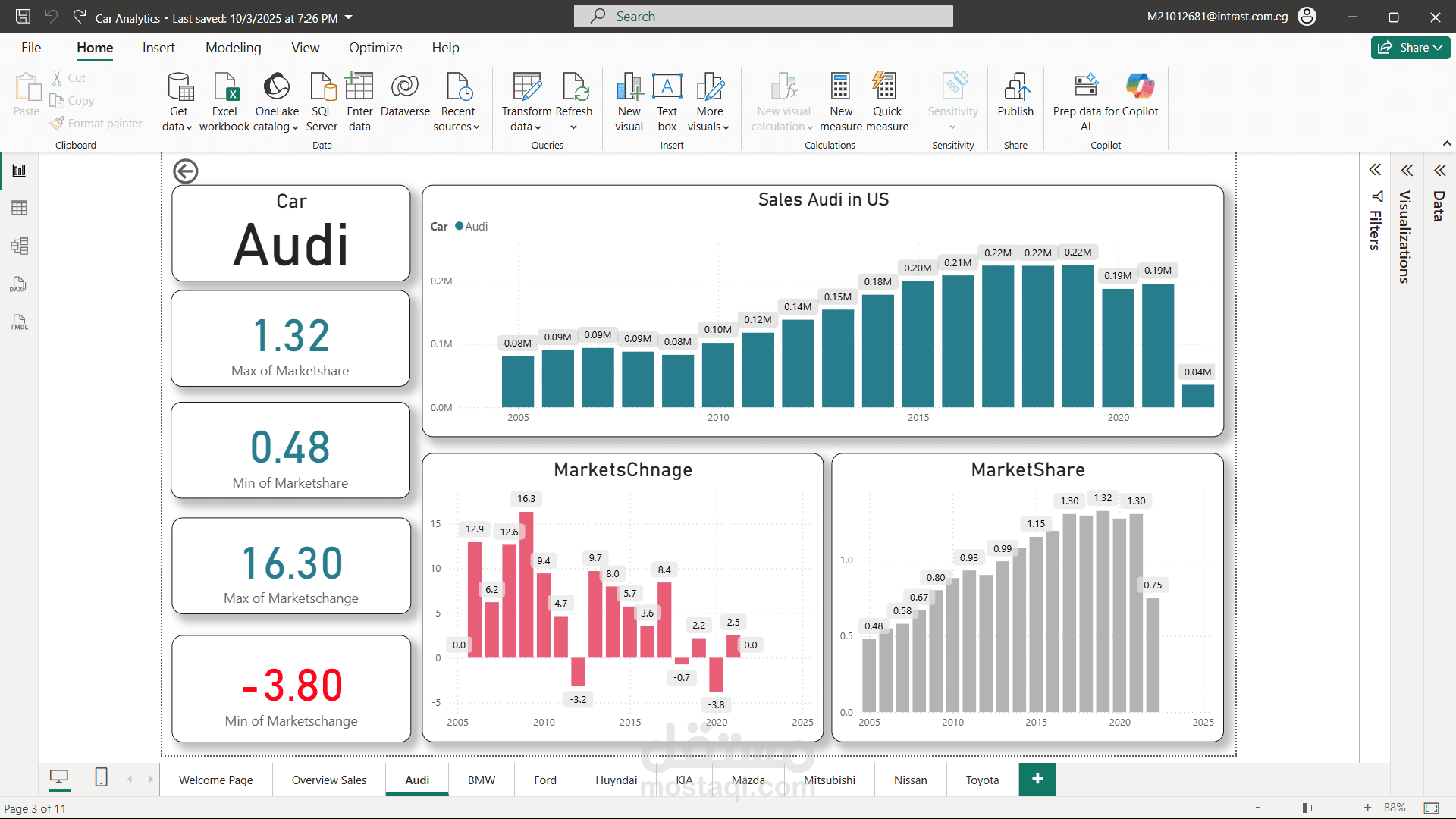
Task: Add a new page with plus button
Action: pyautogui.click(x=1037, y=779)
